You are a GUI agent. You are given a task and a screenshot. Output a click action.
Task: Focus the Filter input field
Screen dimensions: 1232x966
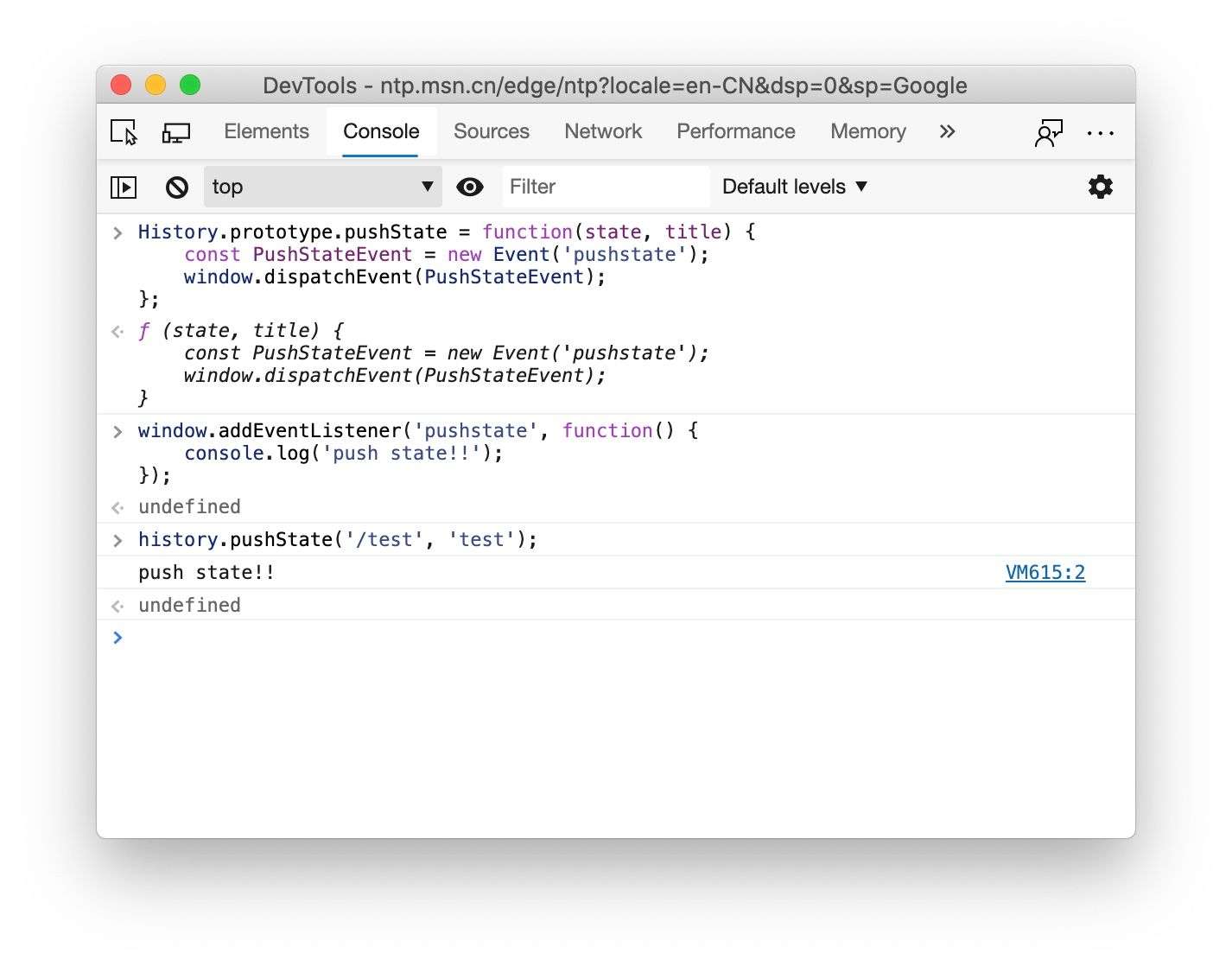[x=606, y=187]
